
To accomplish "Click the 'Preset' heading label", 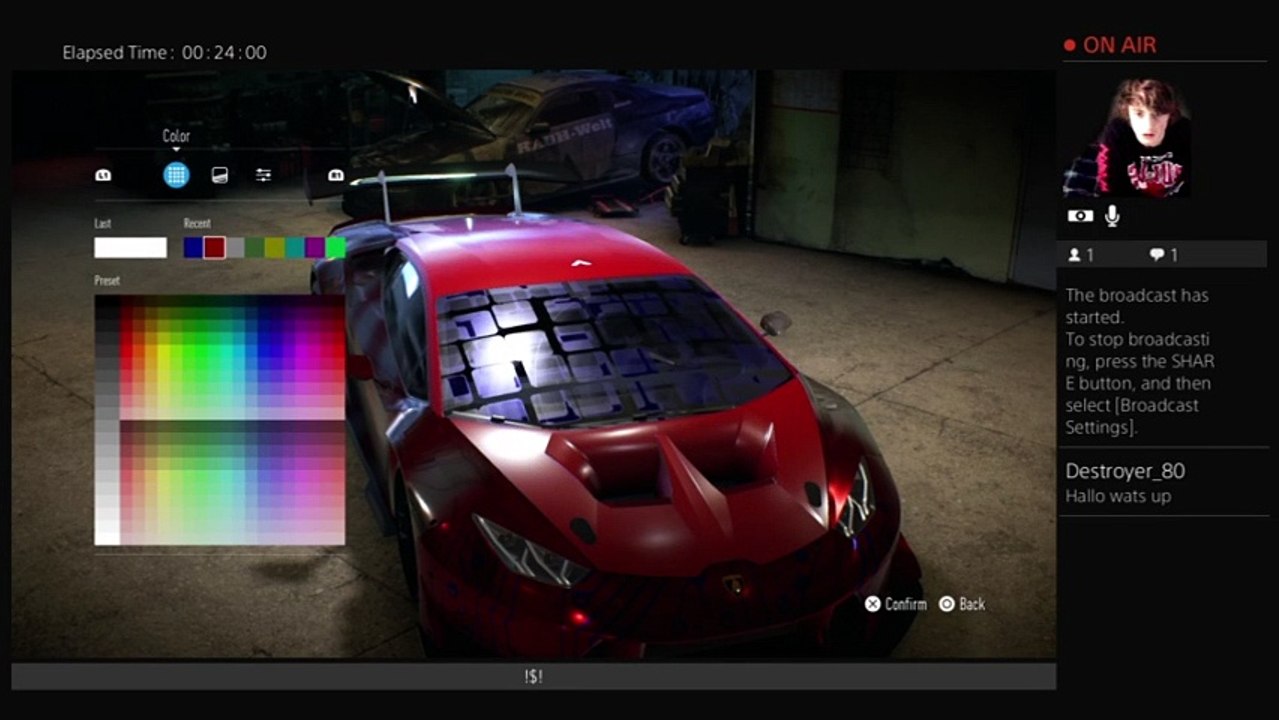I will (107, 281).
